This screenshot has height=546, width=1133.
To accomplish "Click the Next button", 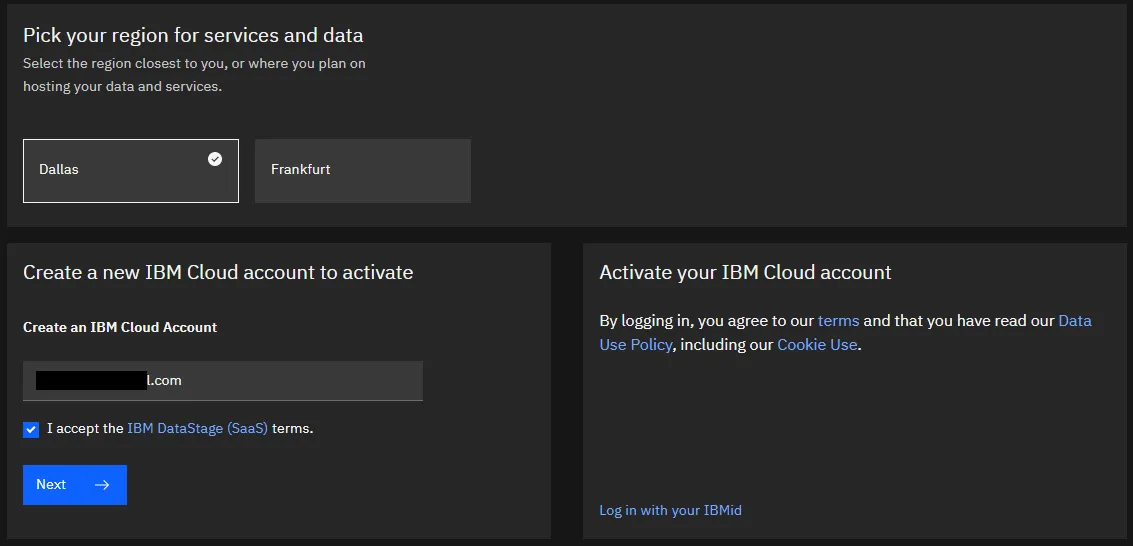I will pos(75,485).
